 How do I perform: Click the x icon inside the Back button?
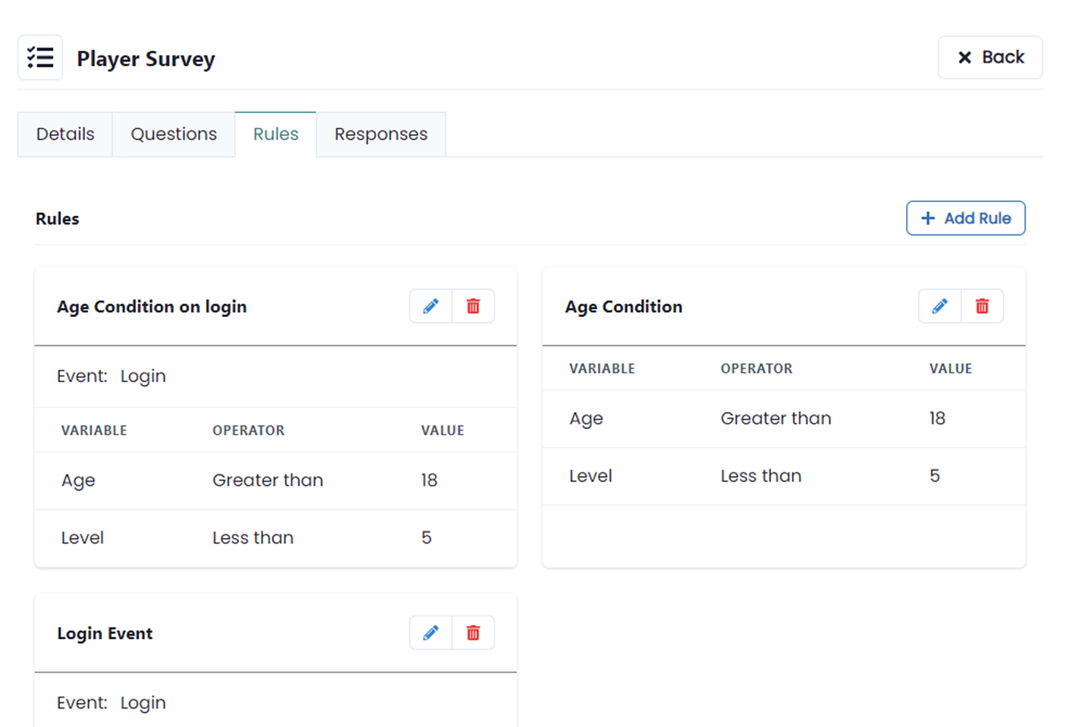point(964,57)
